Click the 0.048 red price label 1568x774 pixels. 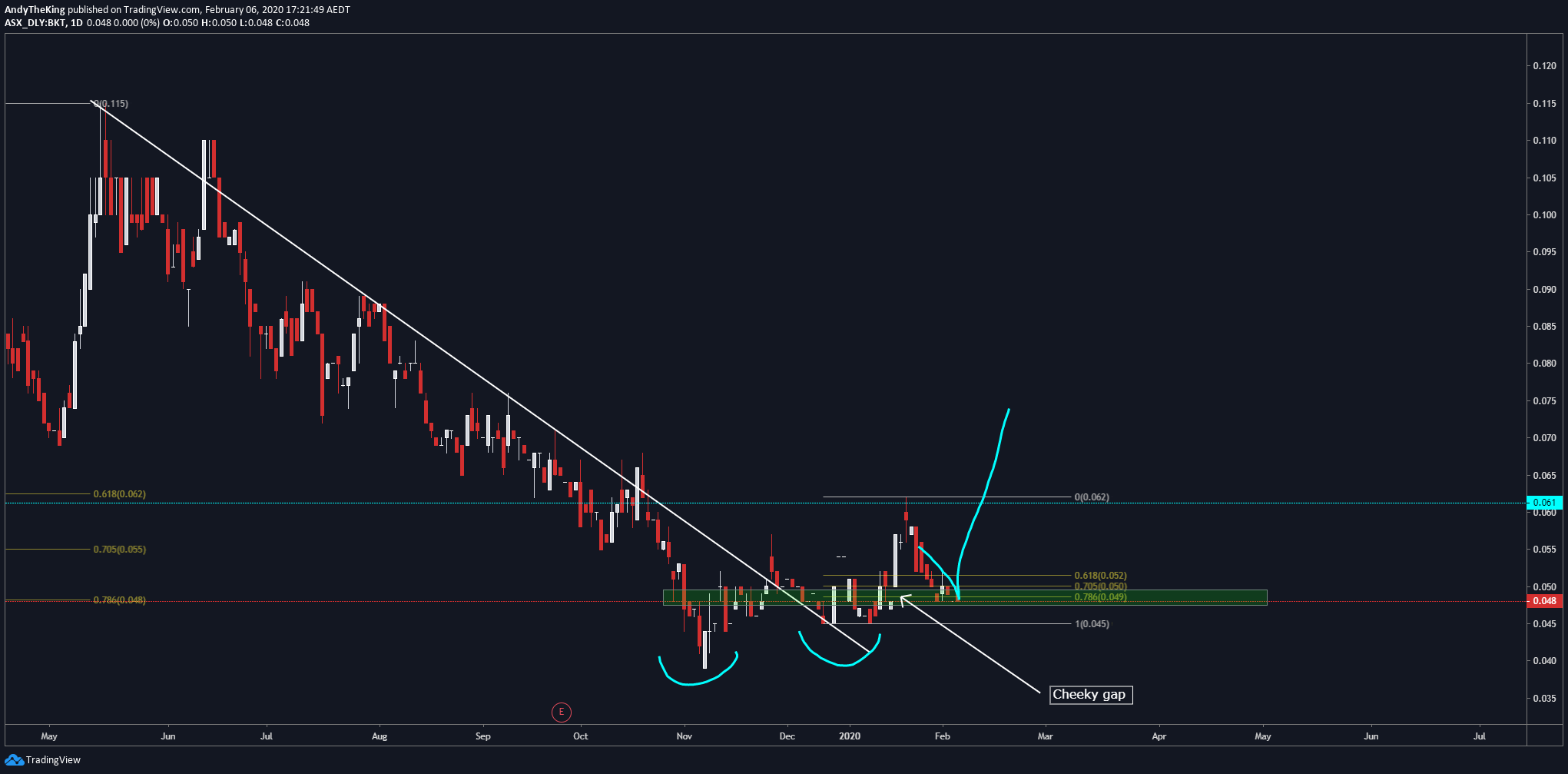(x=1544, y=601)
